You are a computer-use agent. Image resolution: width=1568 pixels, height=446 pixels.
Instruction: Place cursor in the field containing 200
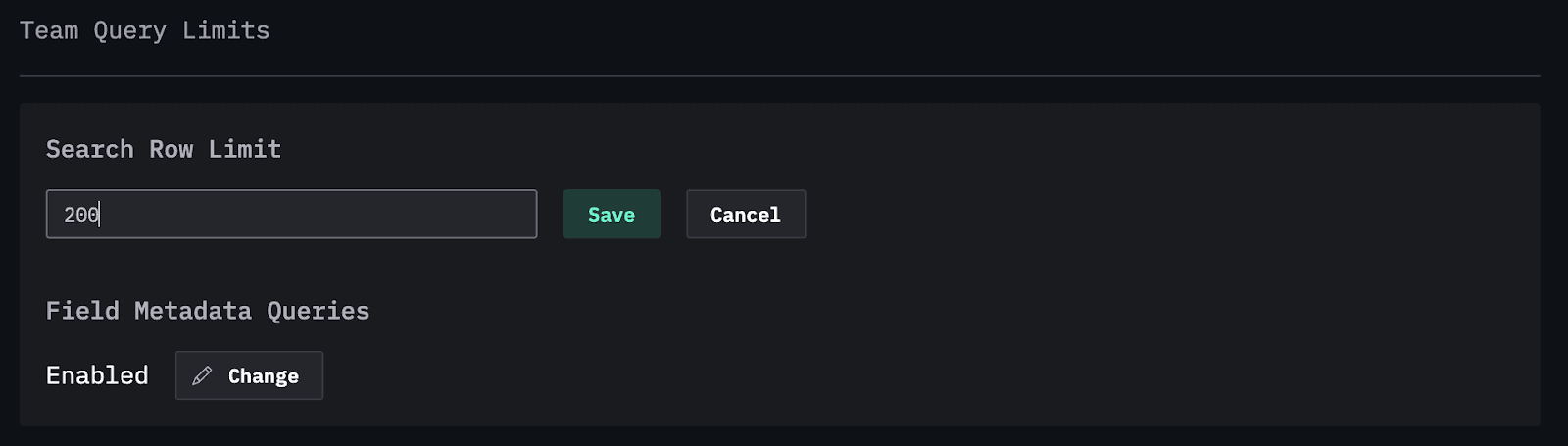point(291,215)
